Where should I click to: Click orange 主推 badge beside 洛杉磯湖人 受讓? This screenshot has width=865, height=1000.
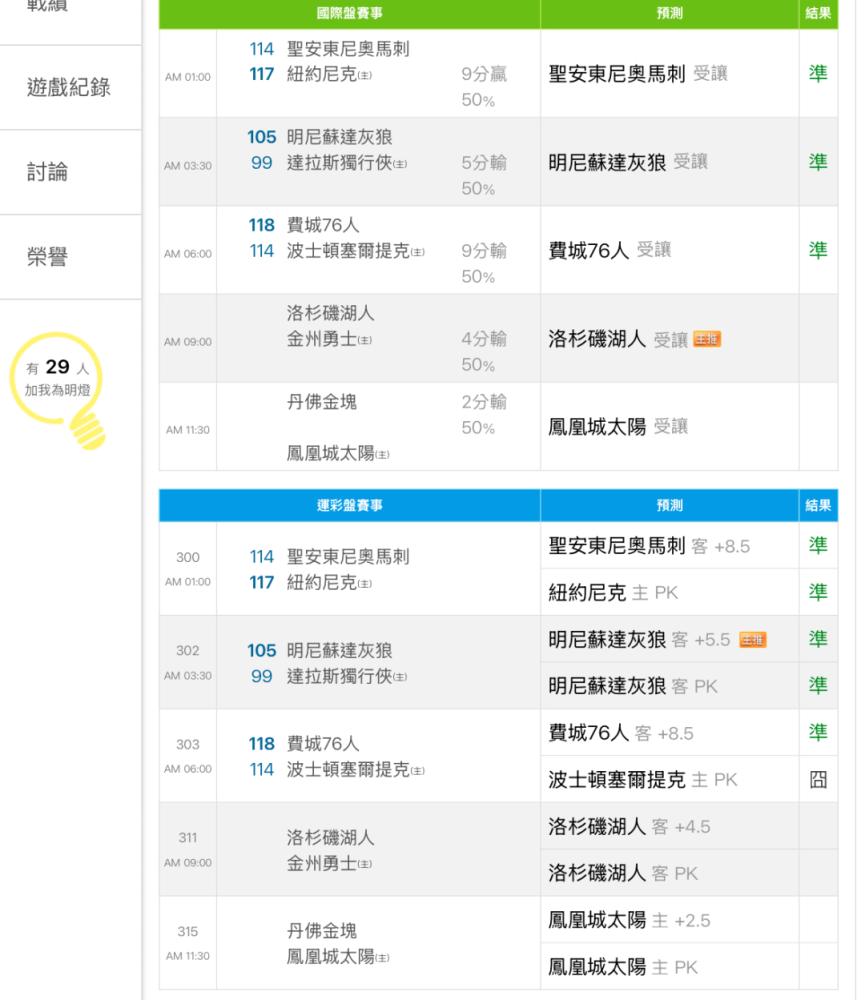tap(707, 339)
